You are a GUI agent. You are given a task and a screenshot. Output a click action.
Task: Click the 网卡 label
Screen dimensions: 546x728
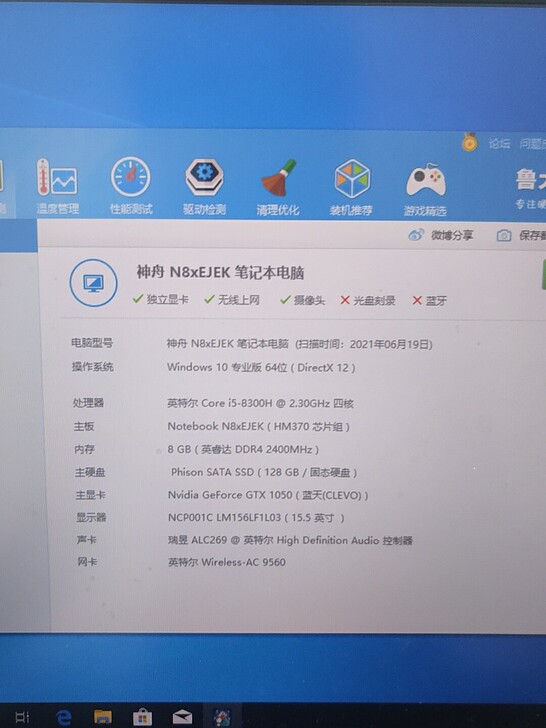pyautogui.click(x=87, y=562)
